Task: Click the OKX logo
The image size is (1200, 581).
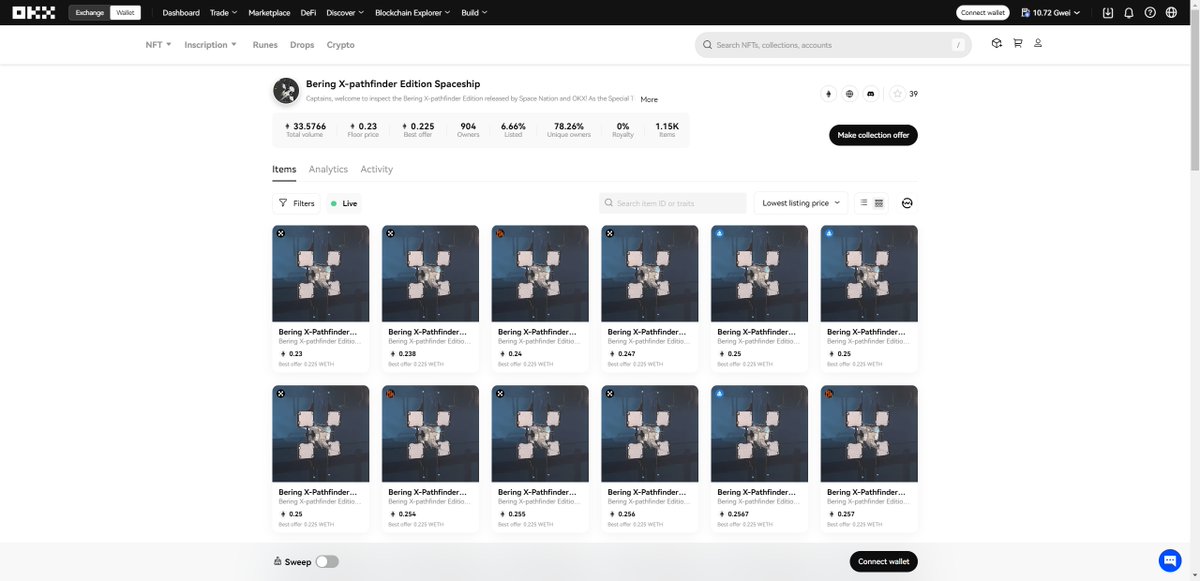Action: [x=35, y=13]
